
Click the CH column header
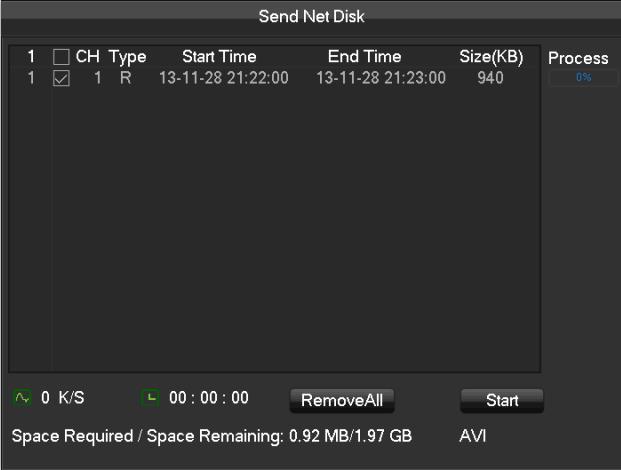tap(88, 57)
